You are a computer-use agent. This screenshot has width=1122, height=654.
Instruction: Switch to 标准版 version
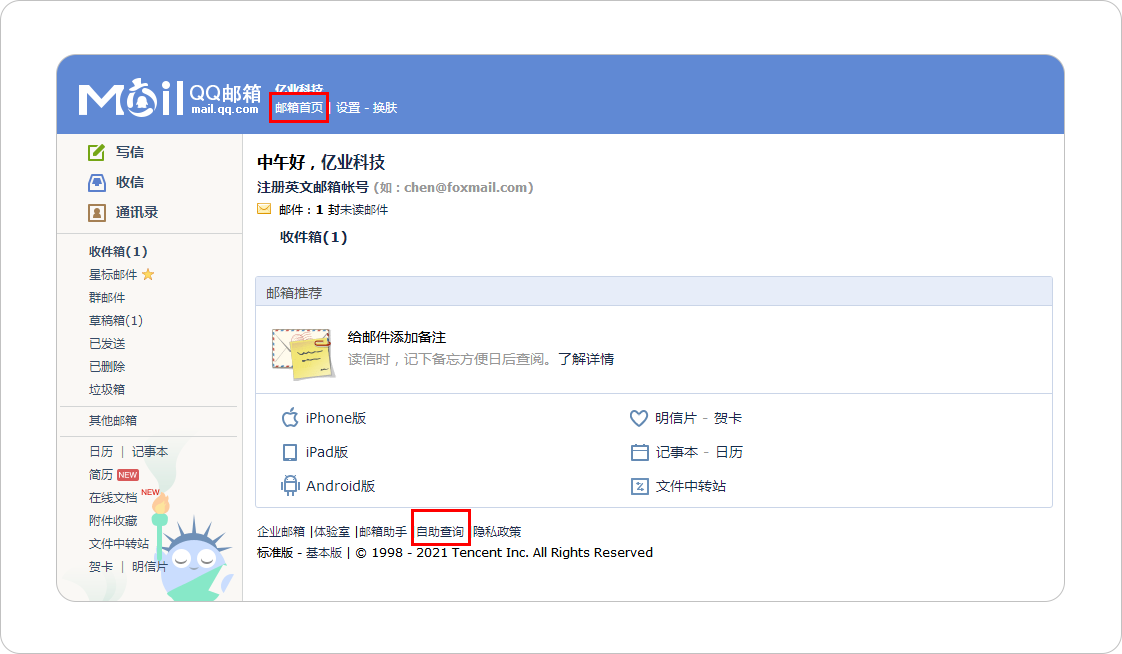click(275, 552)
